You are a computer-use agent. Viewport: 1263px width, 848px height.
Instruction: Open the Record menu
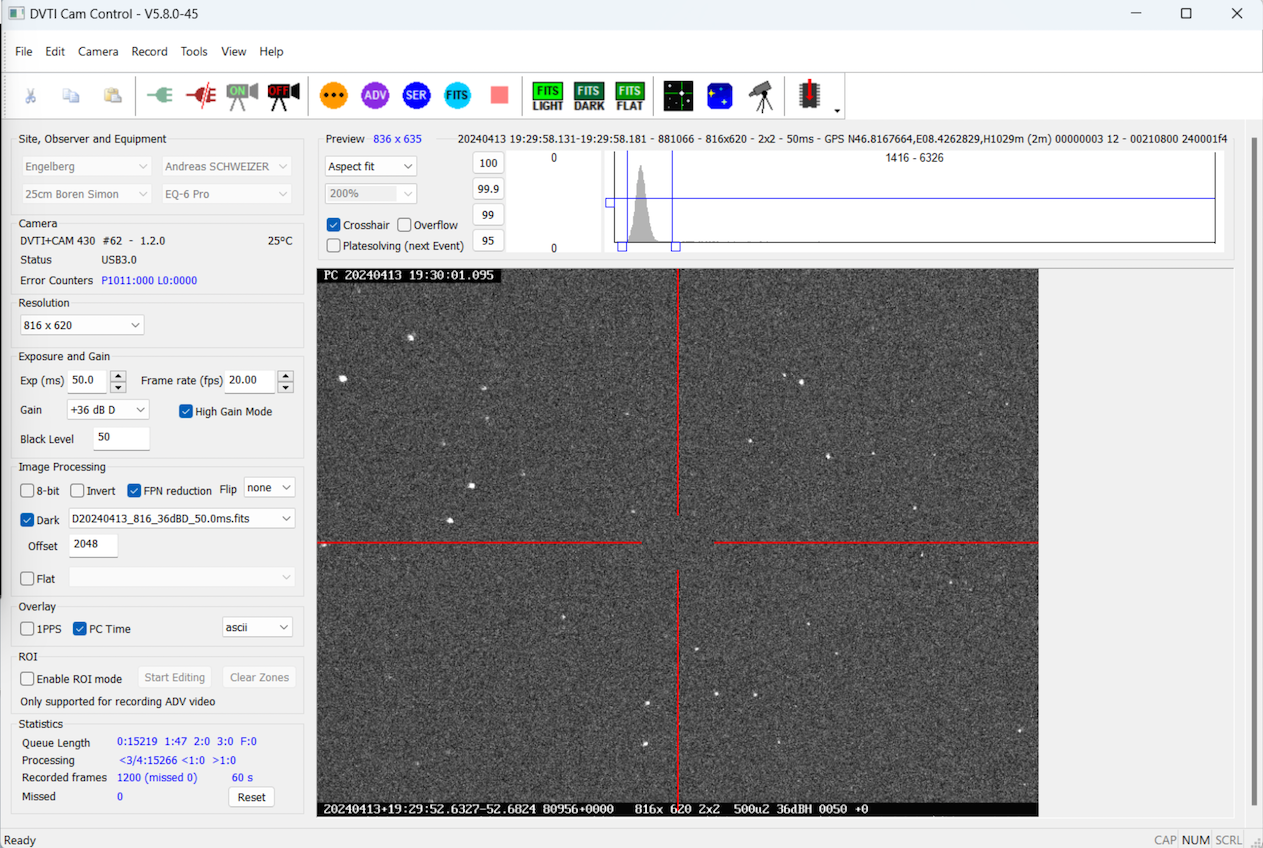[x=149, y=51]
